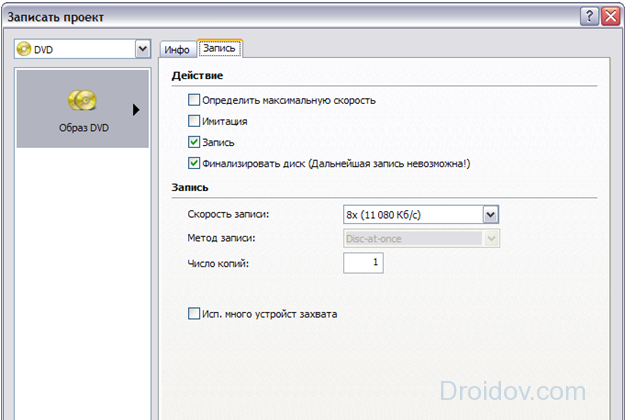This screenshot has height=420, width=625.
Task: Click the disc icon in DVD selector
Action: pos(24,49)
